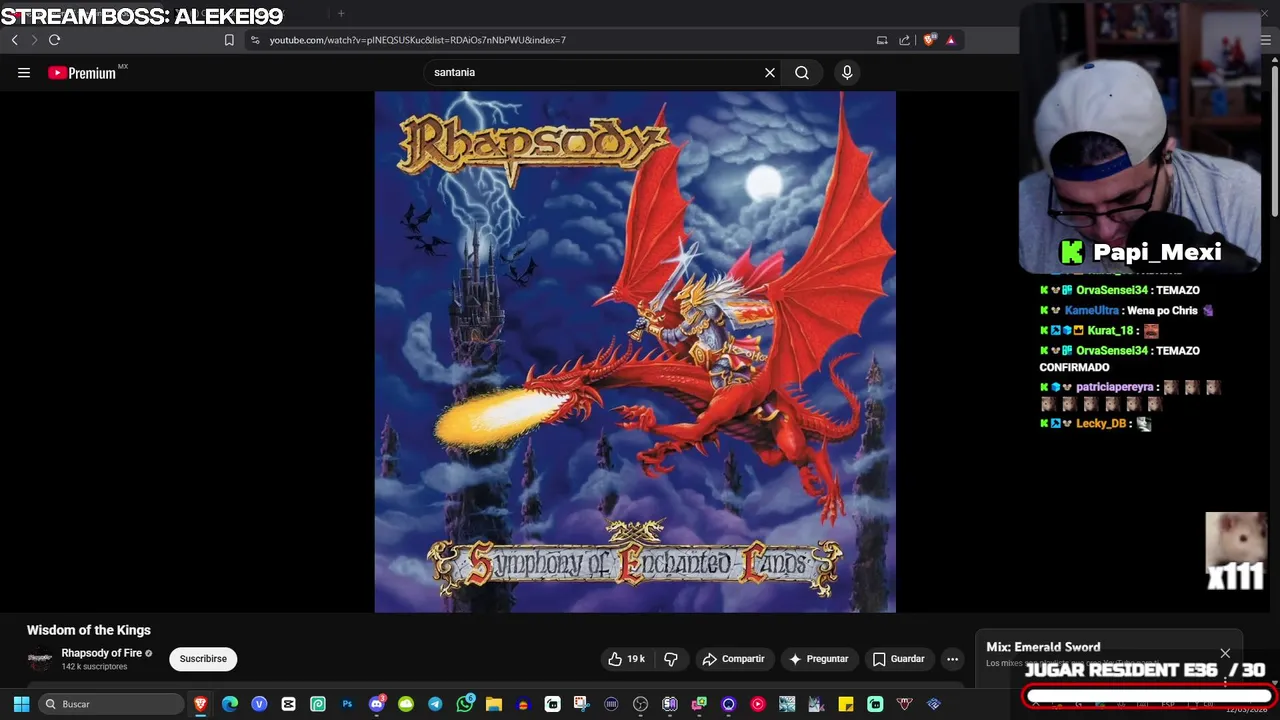This screenshot has width=1280, height=720.
Task: Clear the search box with the X
Action: (x=770, y=72)
